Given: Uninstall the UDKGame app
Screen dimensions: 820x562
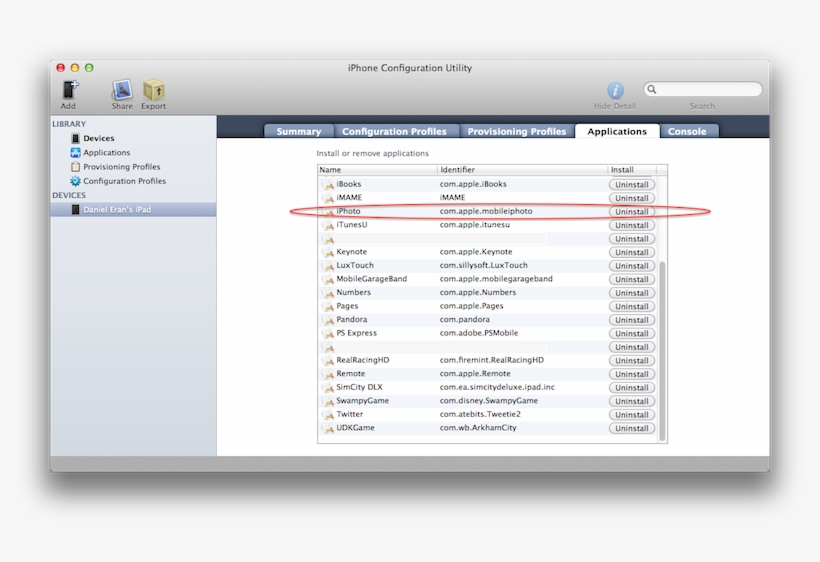Looking at the screenshot, I should tap(632, 428).
